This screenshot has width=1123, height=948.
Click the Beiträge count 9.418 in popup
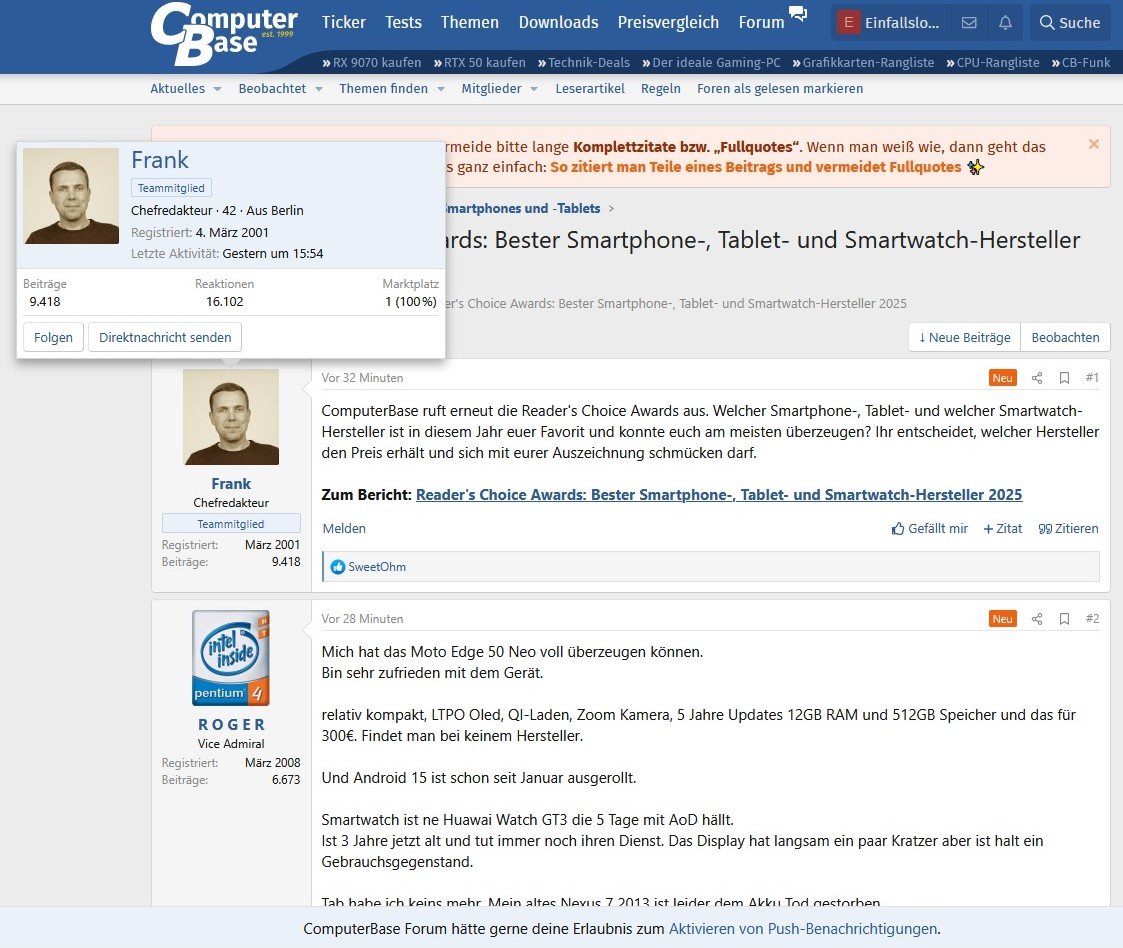coord(45,301)
